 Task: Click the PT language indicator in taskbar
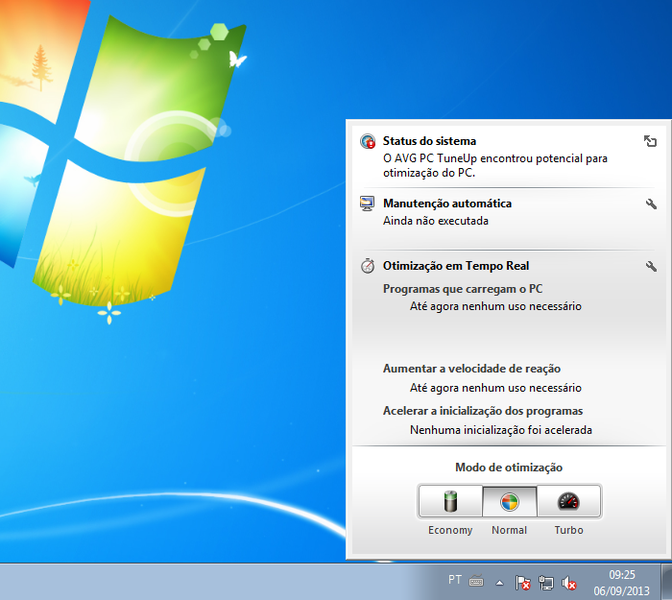click(455, 580)
